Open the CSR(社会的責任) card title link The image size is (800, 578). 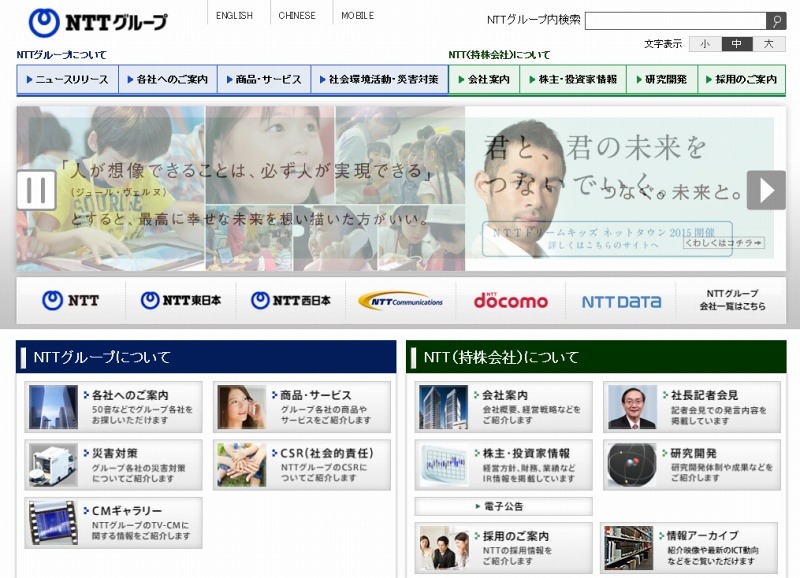point(327,453)
